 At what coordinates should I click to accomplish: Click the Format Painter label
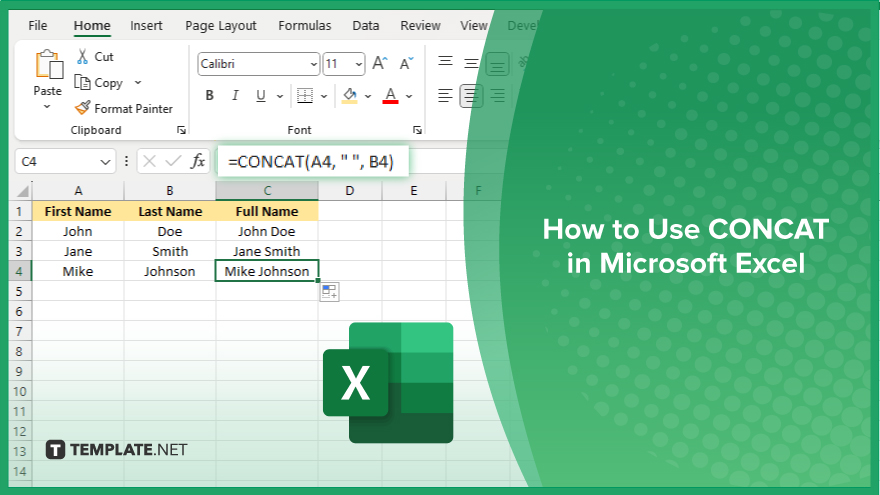pos(134,109)
